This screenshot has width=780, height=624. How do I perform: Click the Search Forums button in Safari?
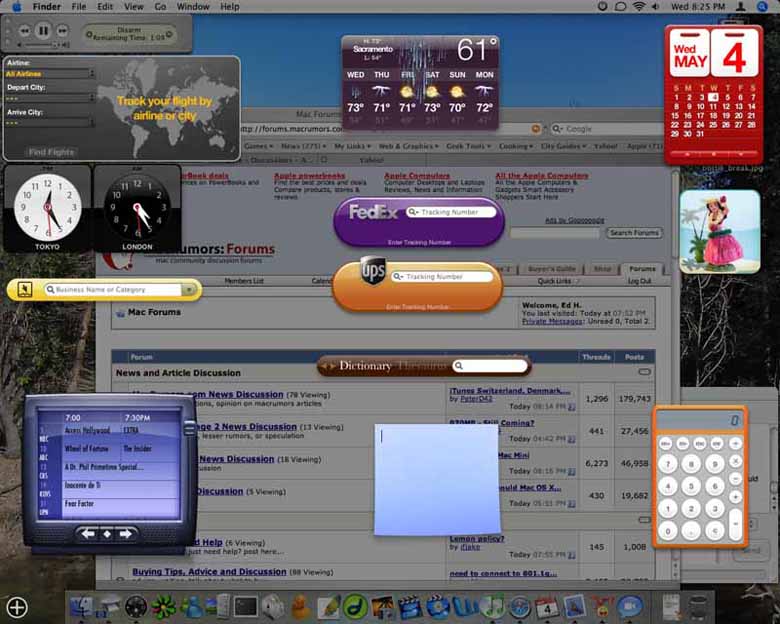click(634, 232)
